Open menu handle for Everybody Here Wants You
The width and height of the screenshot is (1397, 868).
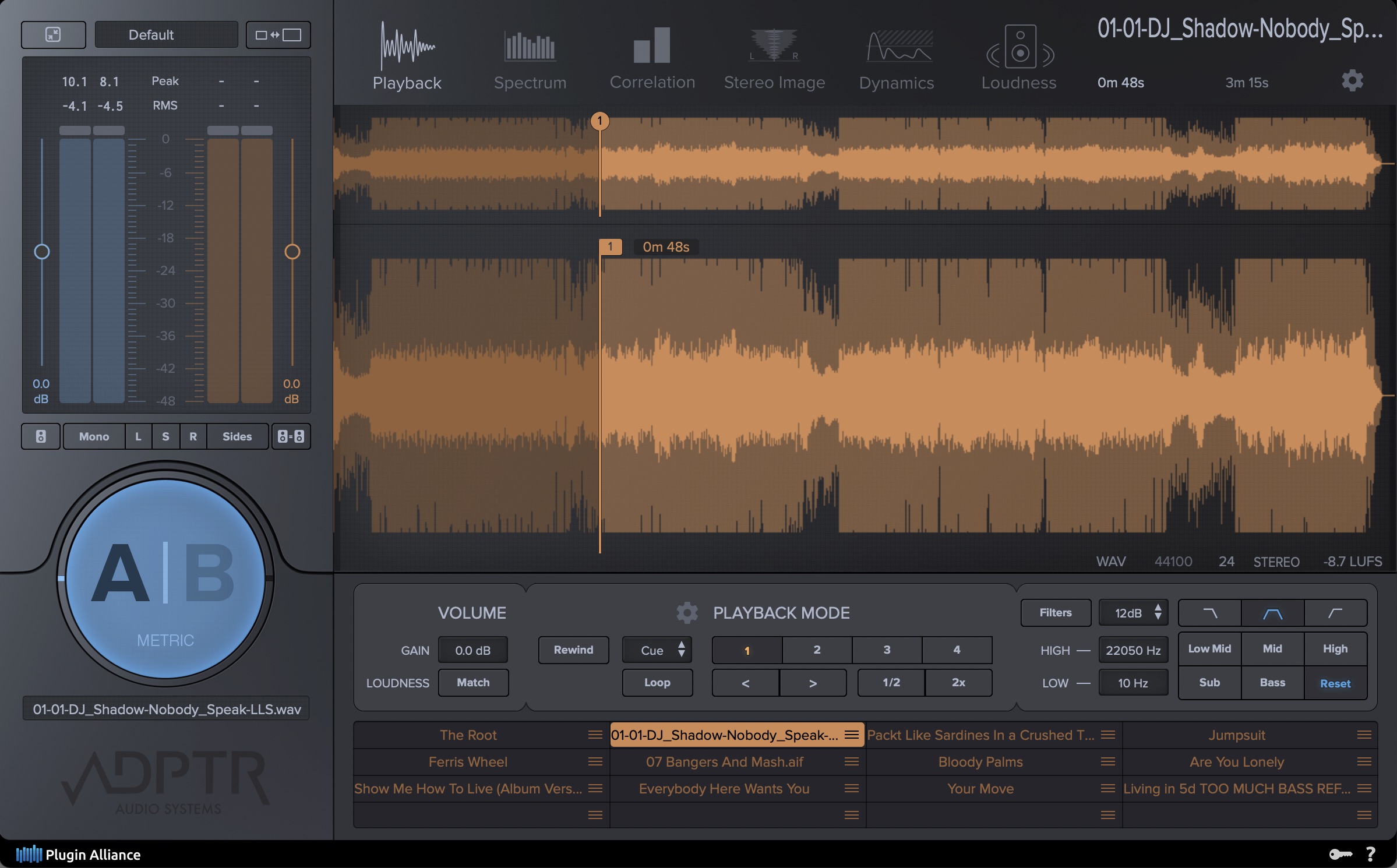pyautogui.click(x=851, y=788)
